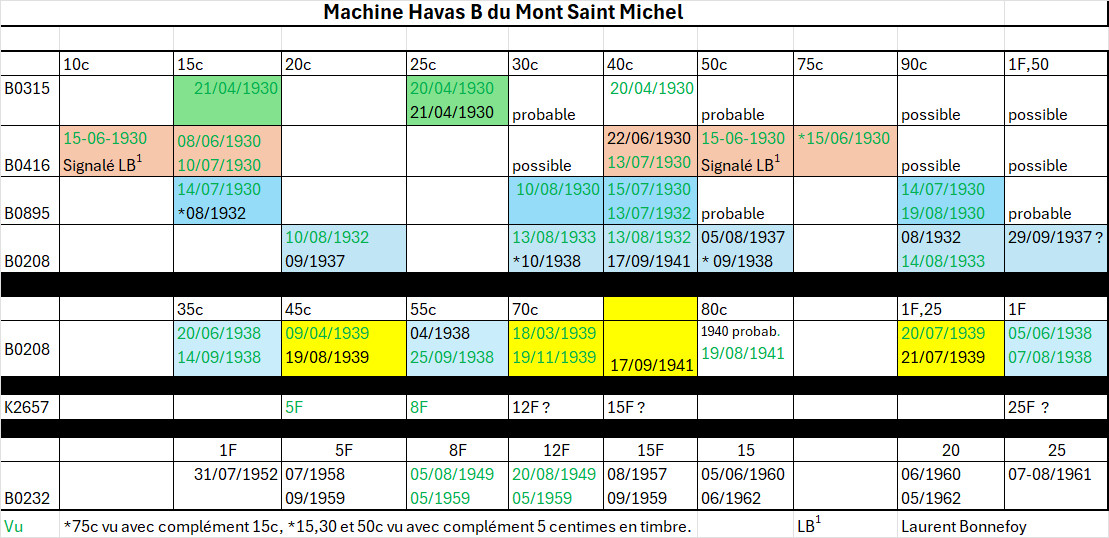The width and height of the screenshot is (1109, 538).
Task: Select the '* 09/1938' cell under 50c
Action: click(736, 262)
